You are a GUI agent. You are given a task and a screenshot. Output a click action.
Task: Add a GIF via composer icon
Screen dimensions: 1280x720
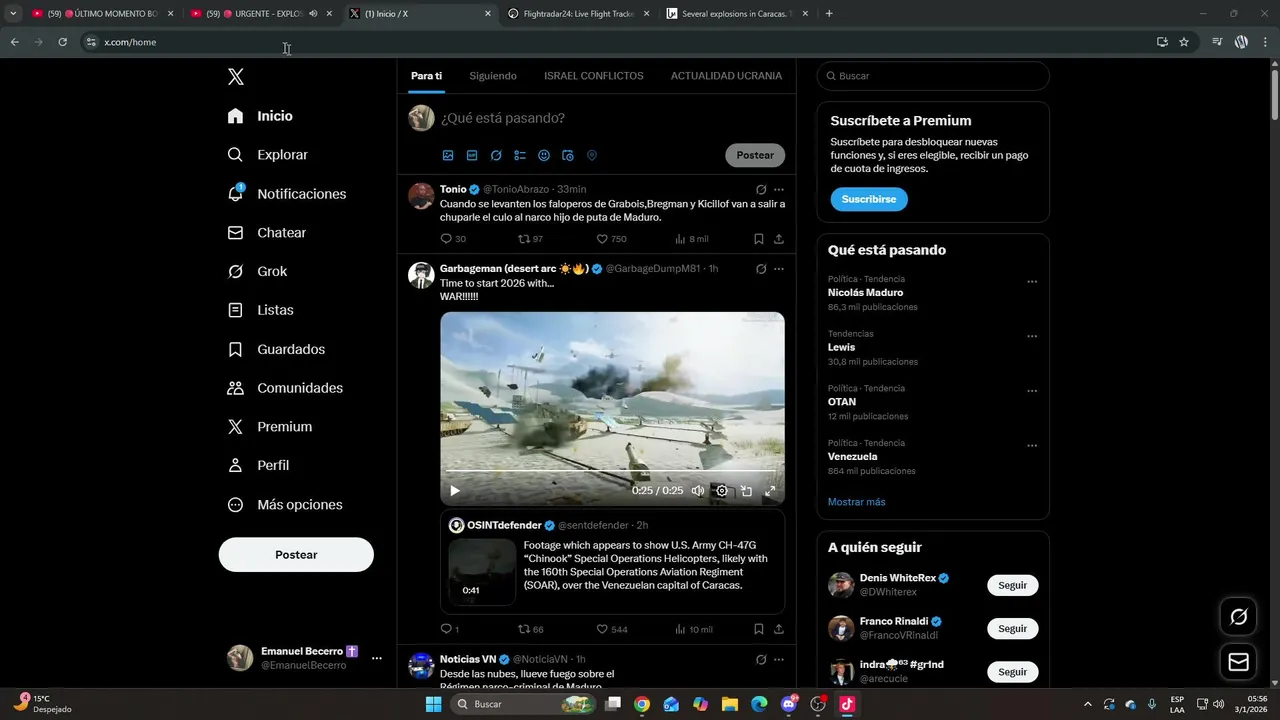(x=472, y=156)
